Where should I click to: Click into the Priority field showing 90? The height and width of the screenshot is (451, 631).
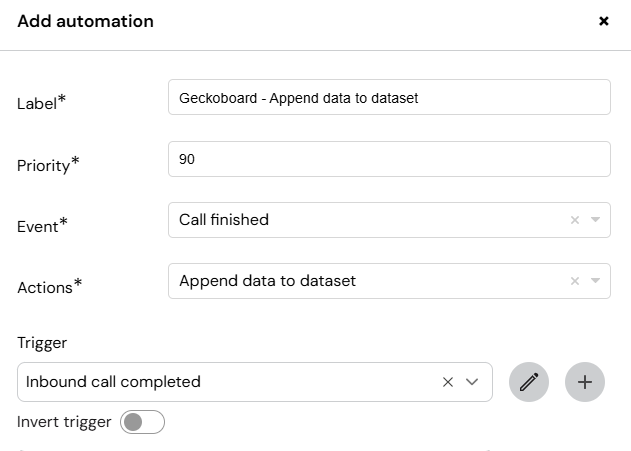click(x=389, y=159)
